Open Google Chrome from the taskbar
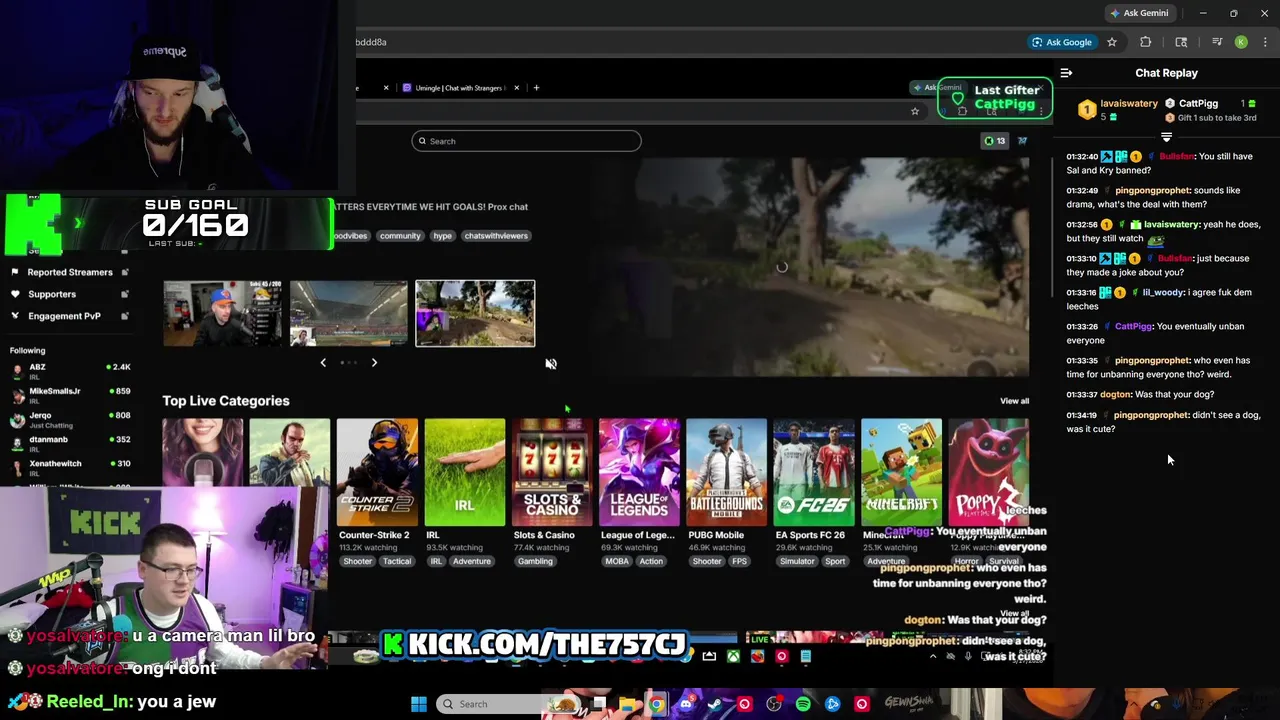 656,704
